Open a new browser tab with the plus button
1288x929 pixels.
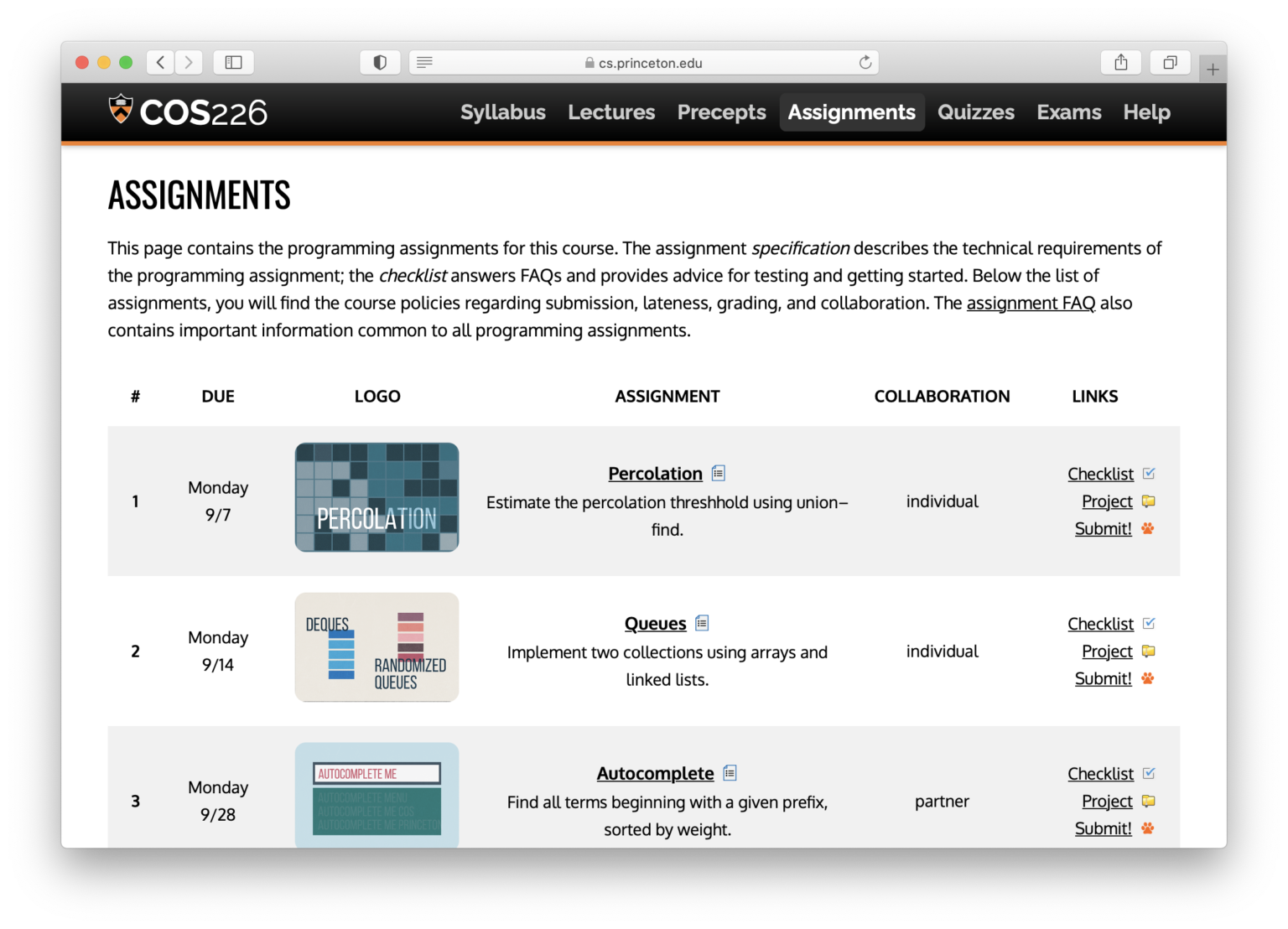click(x=1213, y=68)
